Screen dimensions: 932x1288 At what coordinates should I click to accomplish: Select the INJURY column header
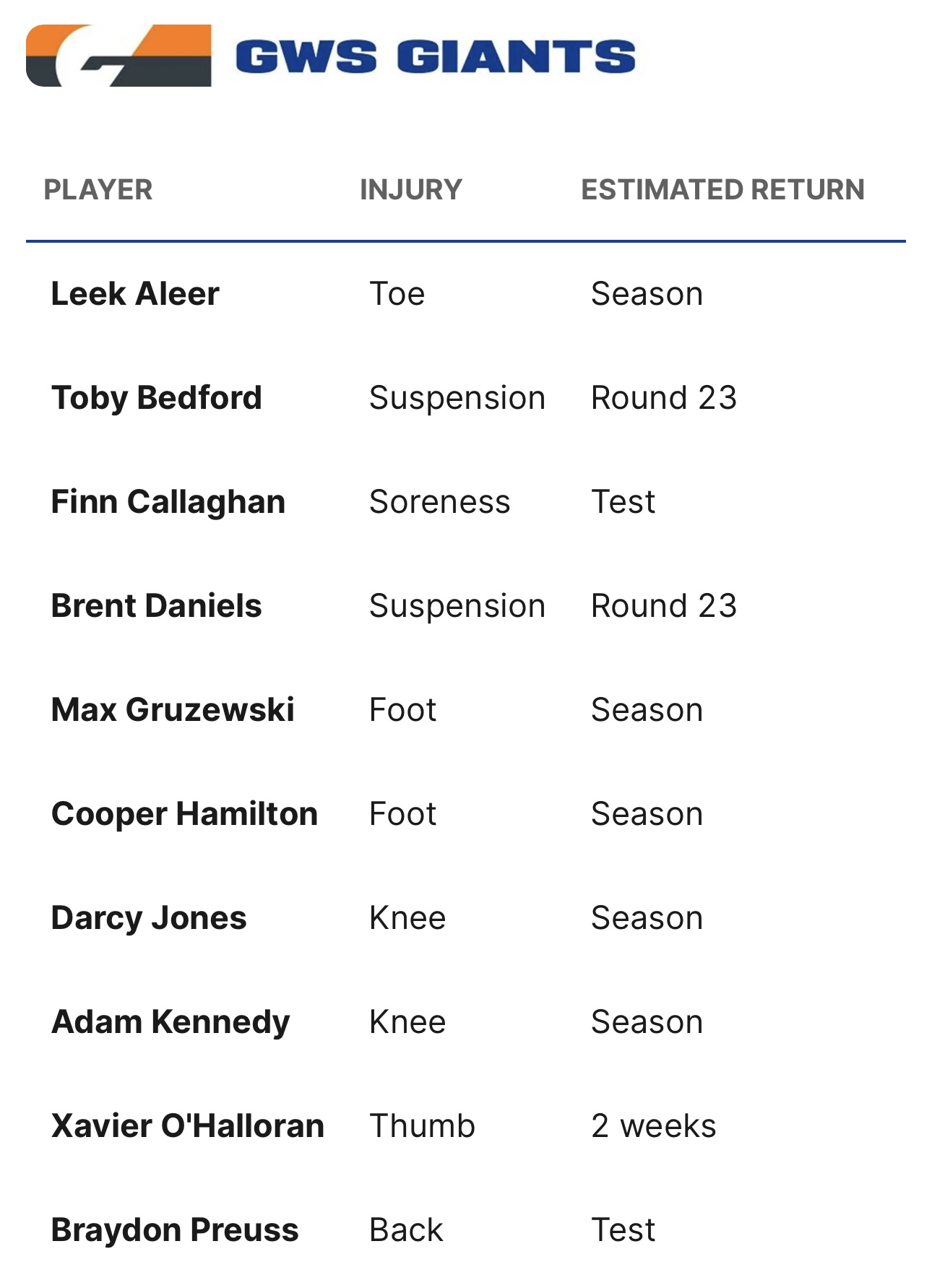pyautogui.click(x=411, y=190)
